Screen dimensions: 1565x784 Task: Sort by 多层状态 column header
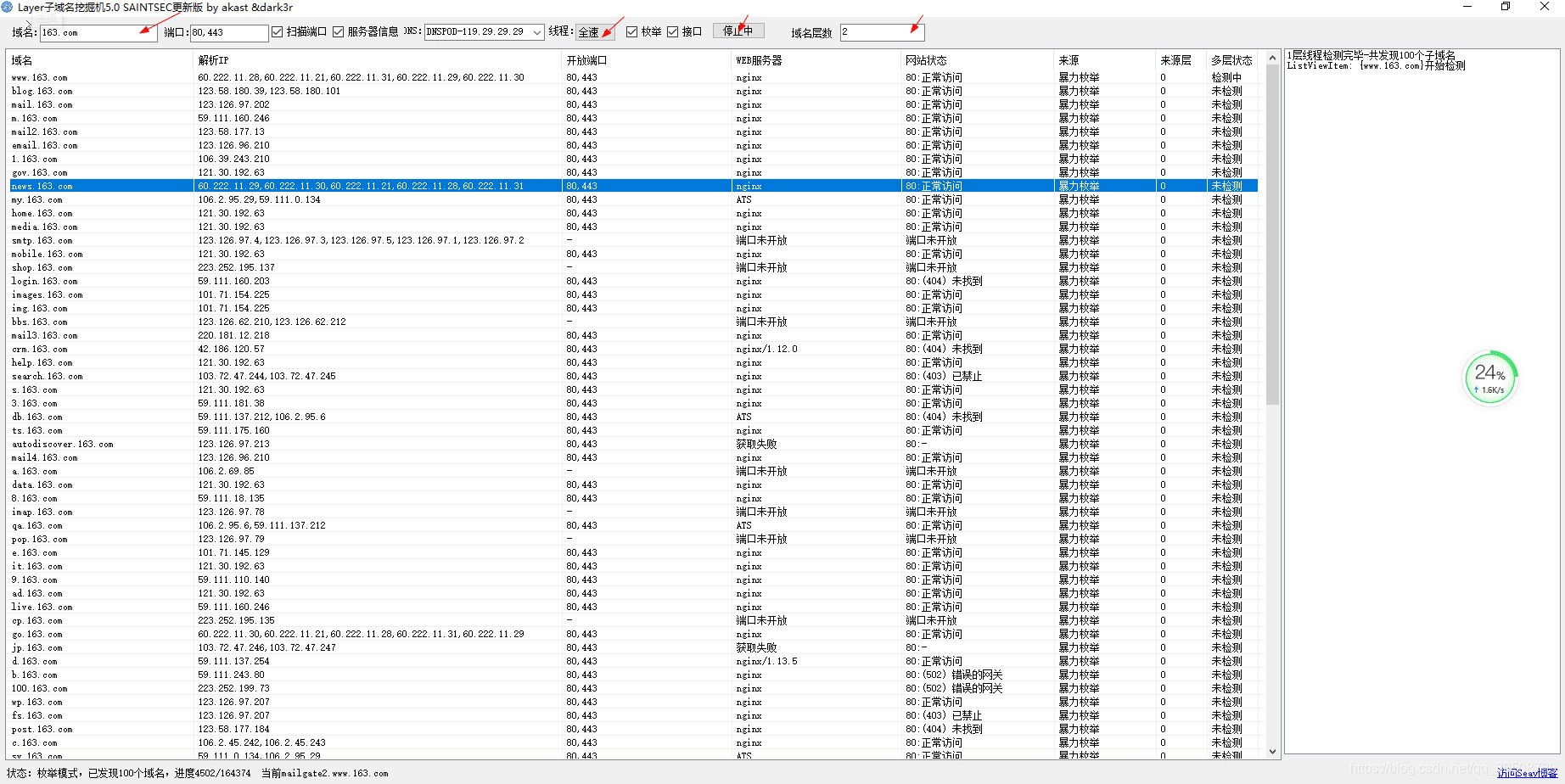[x=1232, y=60]
